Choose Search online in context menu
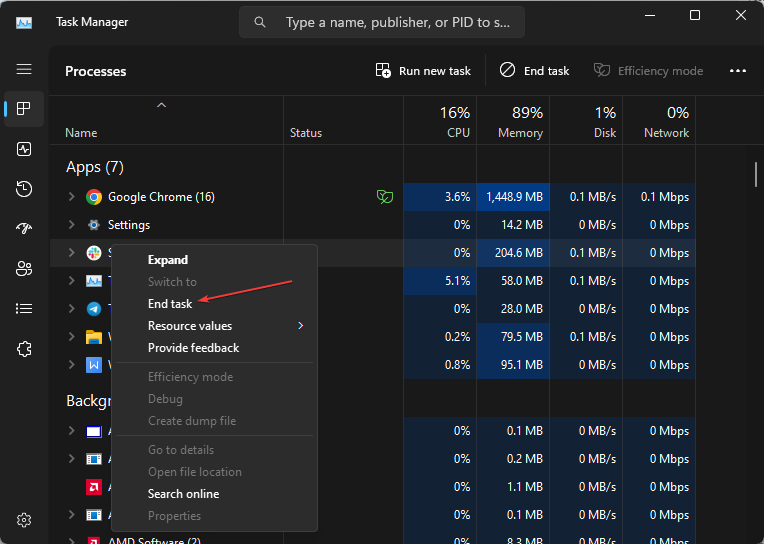This screenshot has width=764, height=544. point(183,494)
